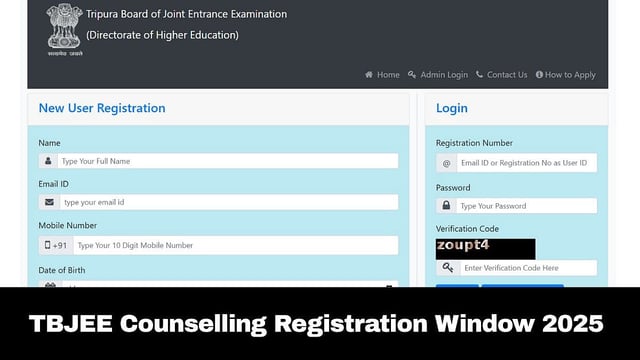Focus the 10 Digit Mobile Number field
This screenshot has height=360, width=640.
click(236, 245)
